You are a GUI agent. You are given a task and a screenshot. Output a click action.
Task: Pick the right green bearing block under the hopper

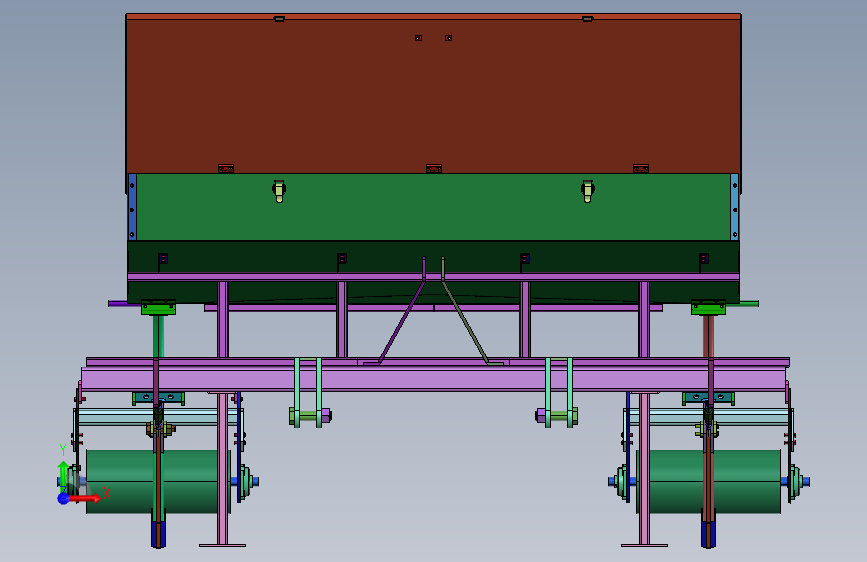(x=708, y=308)
